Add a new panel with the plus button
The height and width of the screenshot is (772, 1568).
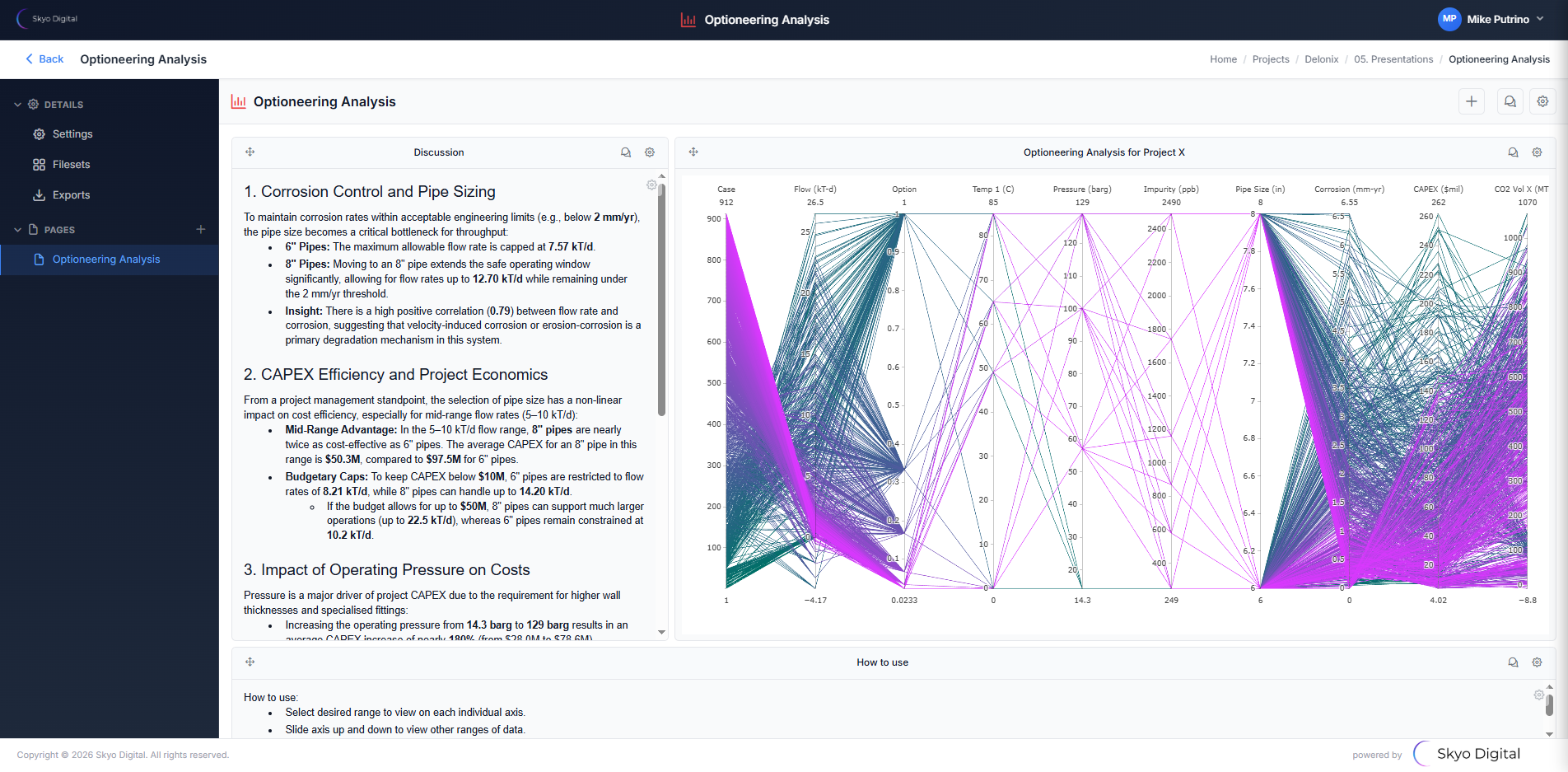tap(1472, 101)
